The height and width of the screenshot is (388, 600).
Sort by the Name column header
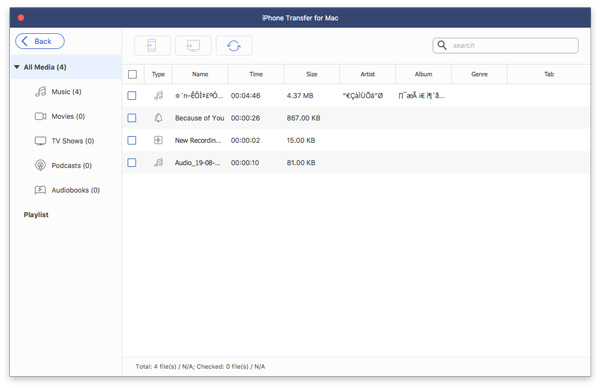[x=200, y=74]
